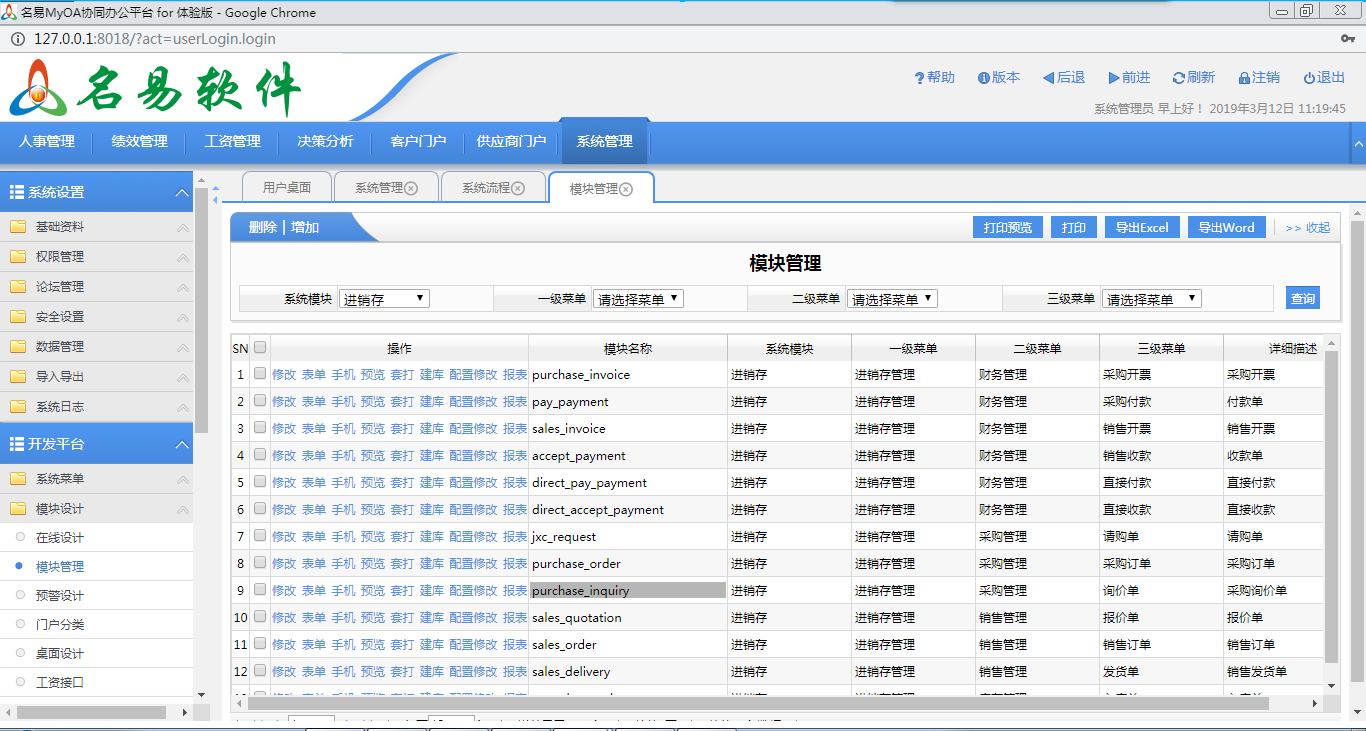The height and width of the screenshot is (731, 1366).
Task: Click the forward arrow icon
Action: 1113,78
